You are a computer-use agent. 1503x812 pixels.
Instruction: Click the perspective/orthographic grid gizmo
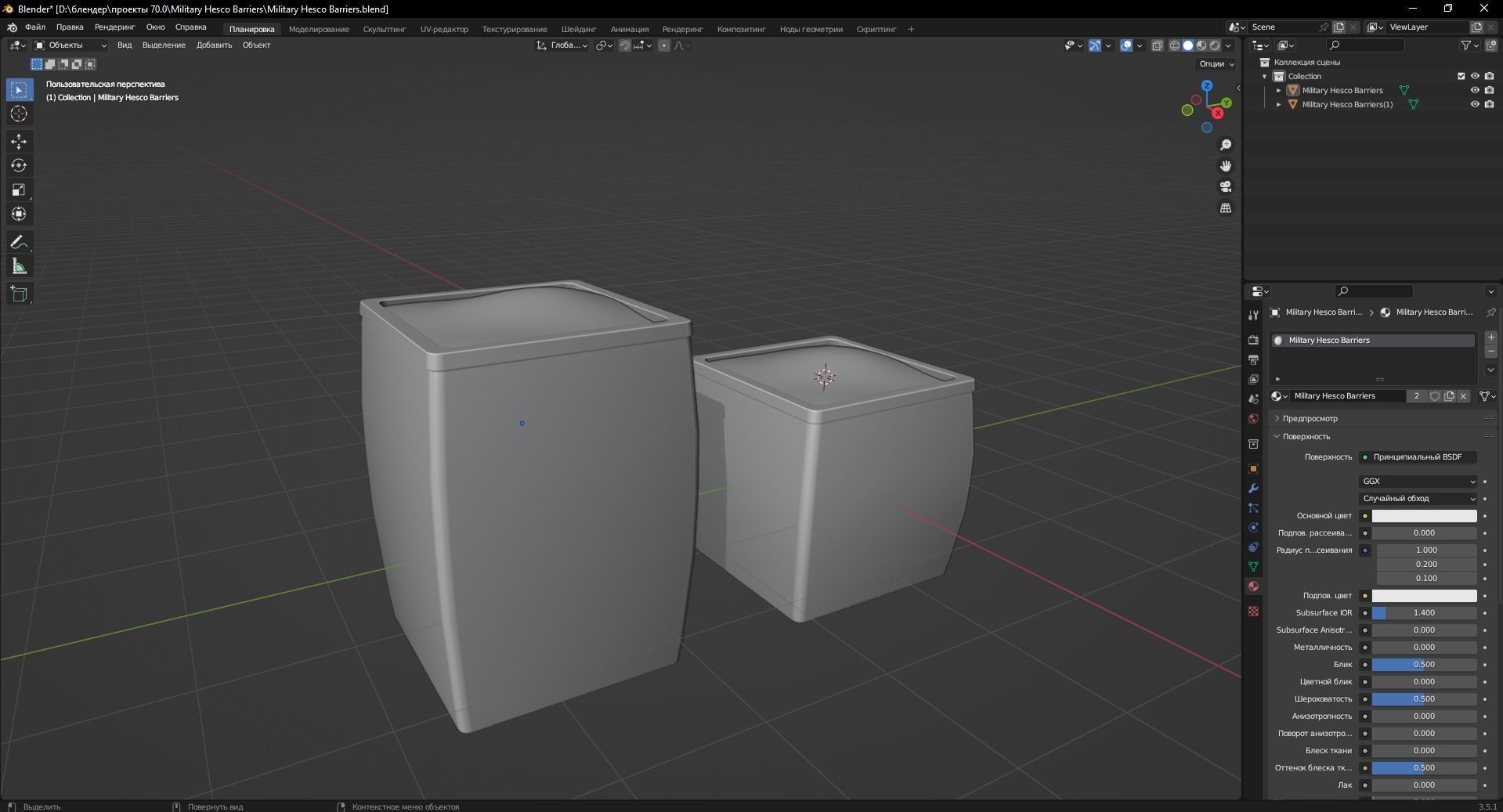[1226, 208]
